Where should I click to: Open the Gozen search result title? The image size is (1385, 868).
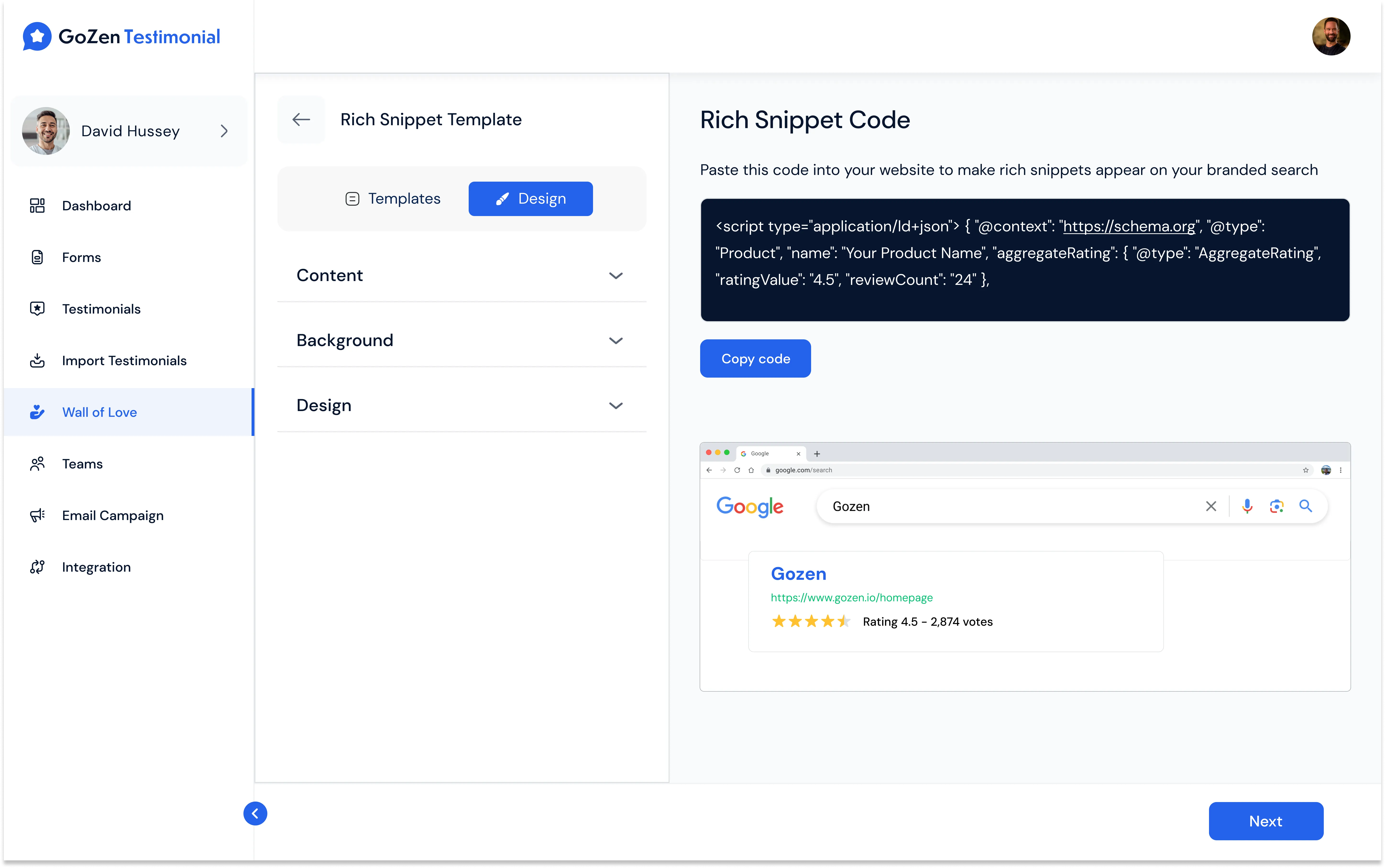tap(798, 574)
